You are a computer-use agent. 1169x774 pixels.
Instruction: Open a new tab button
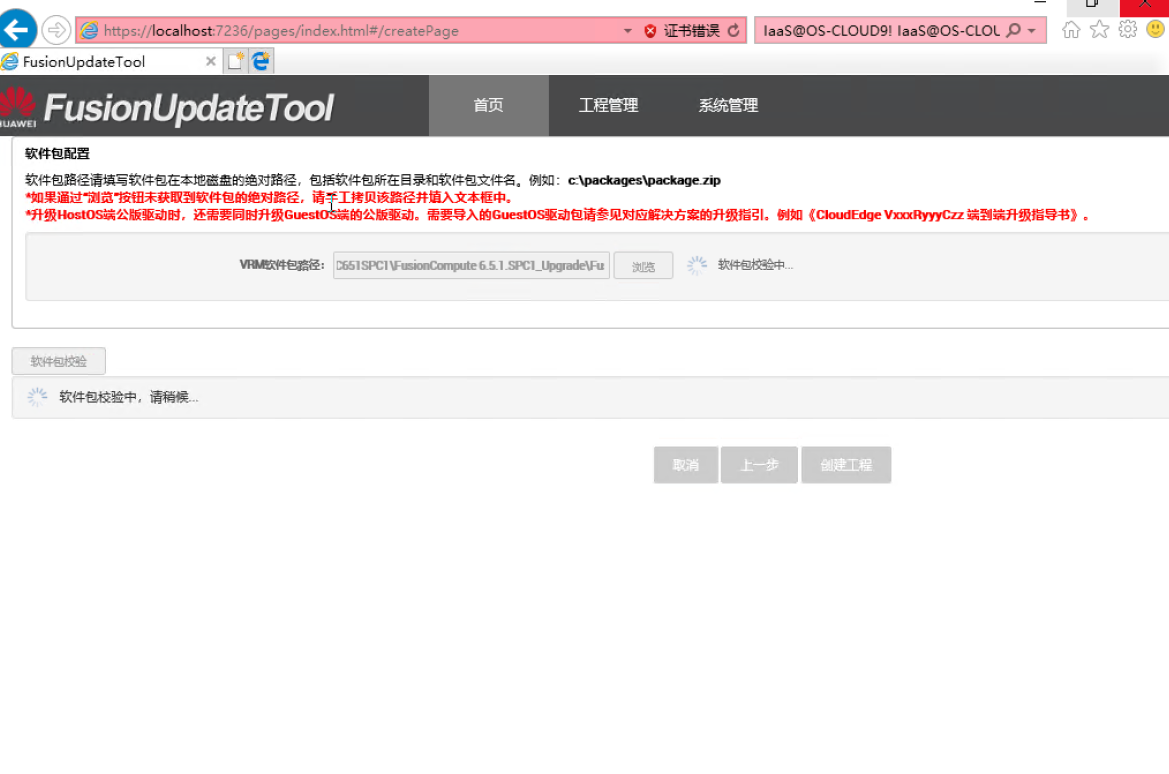point(236,61)
